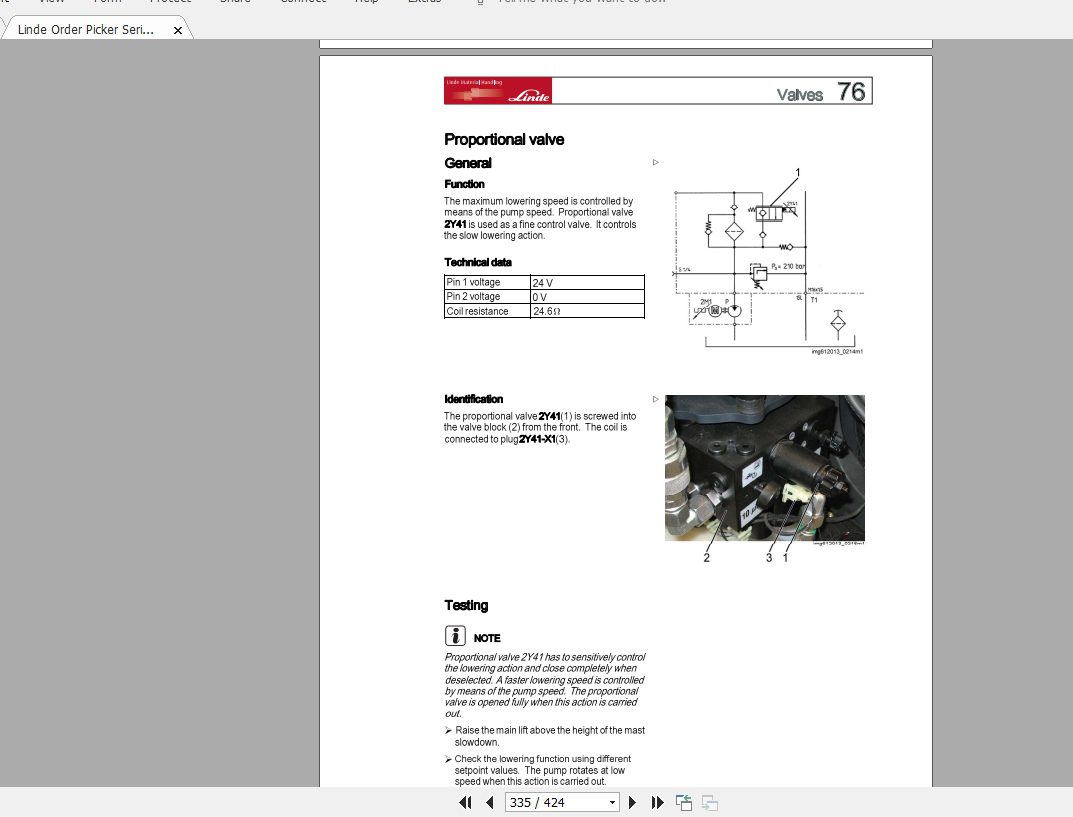This screenshot has width=1073, height=817.
Task: Click the 'General' heading
Action: tap(468, 163)
